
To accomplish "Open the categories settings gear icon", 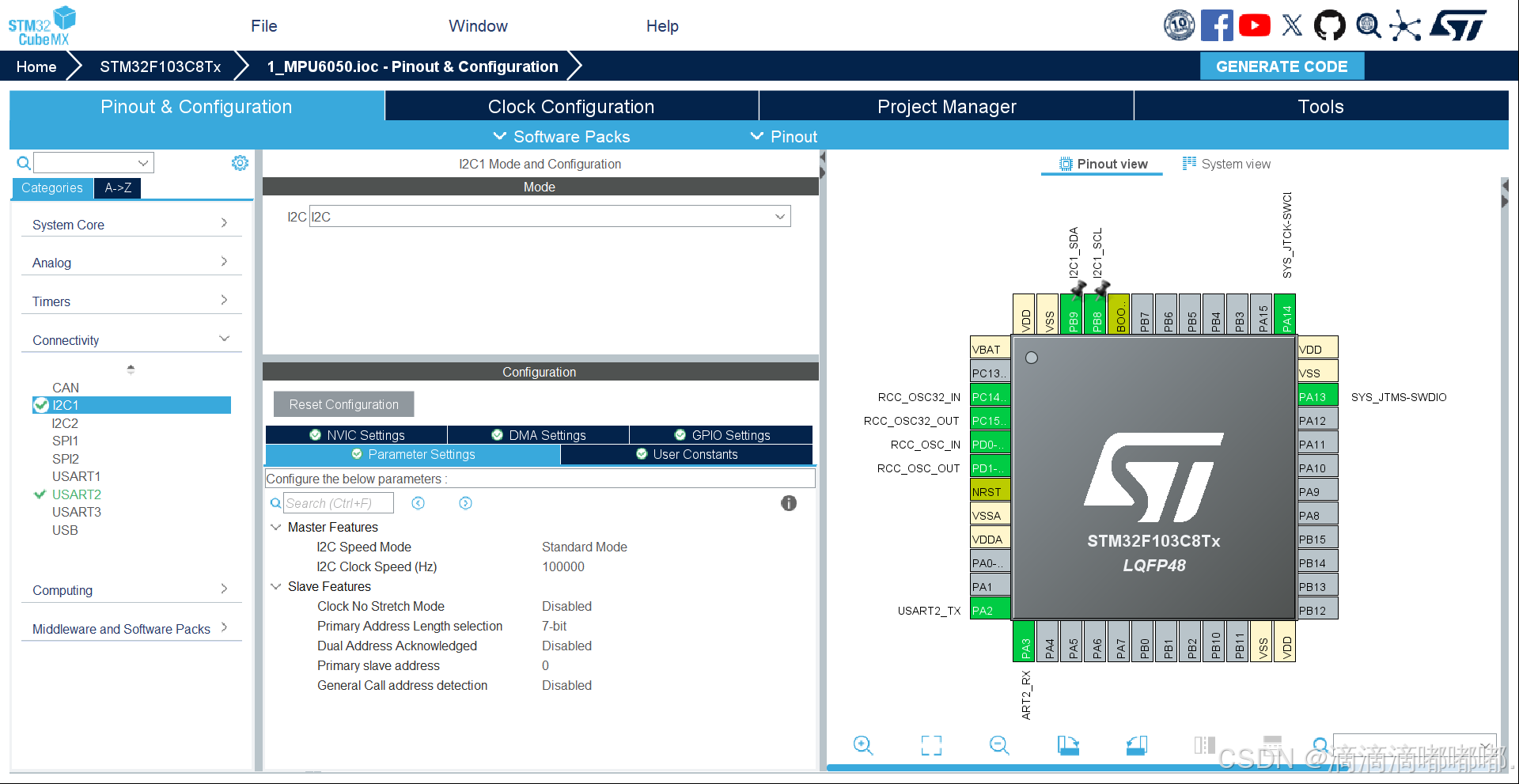I will [240, 163].
